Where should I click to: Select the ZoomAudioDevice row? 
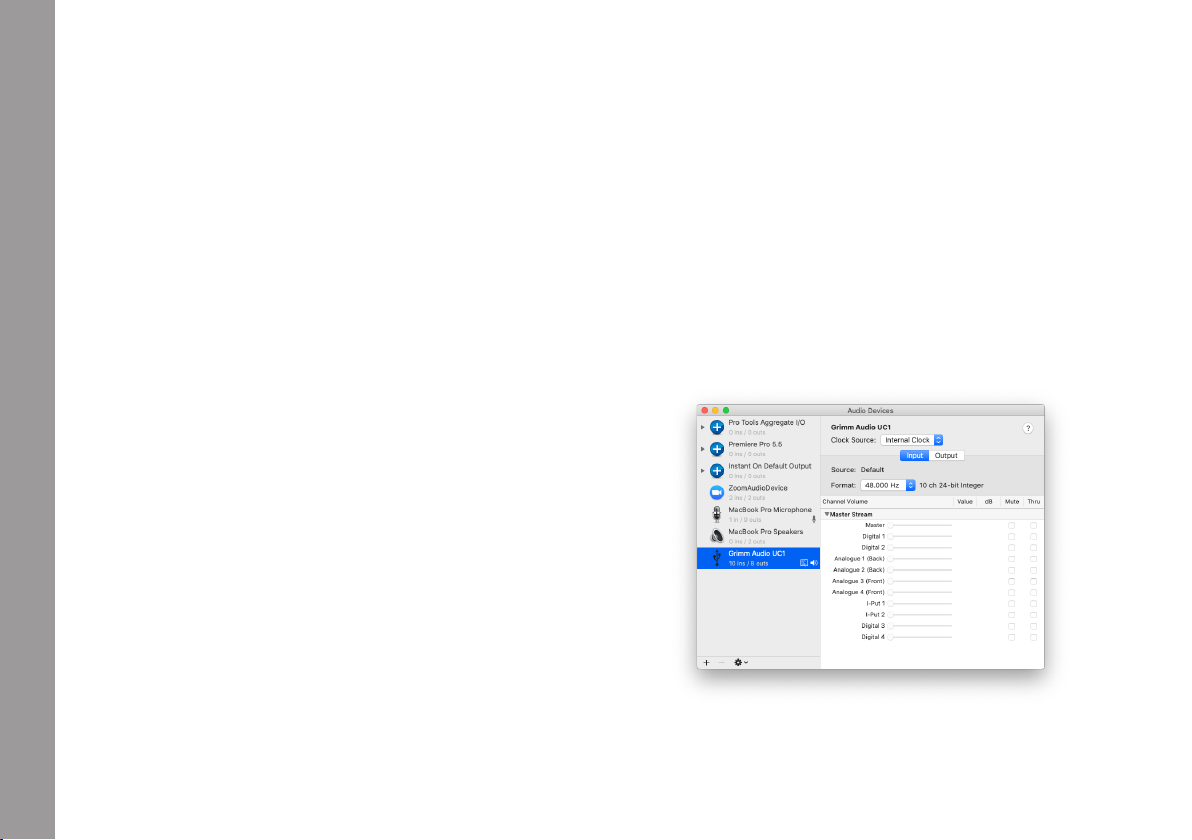(759, 493)
